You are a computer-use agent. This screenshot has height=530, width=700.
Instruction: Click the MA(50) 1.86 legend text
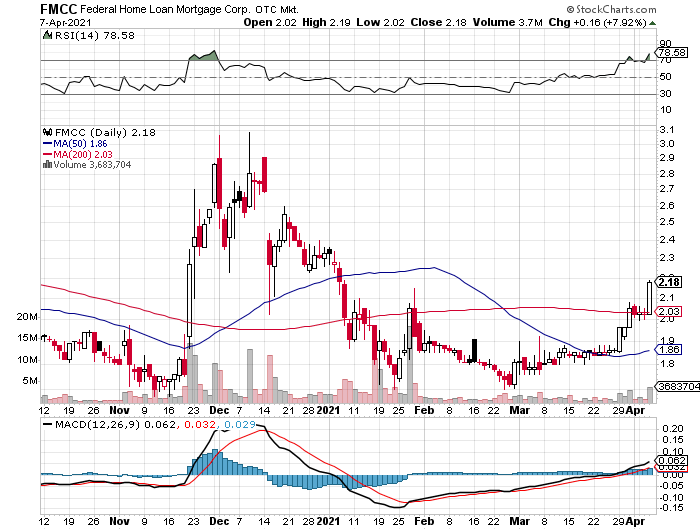[x=80, y=144]
